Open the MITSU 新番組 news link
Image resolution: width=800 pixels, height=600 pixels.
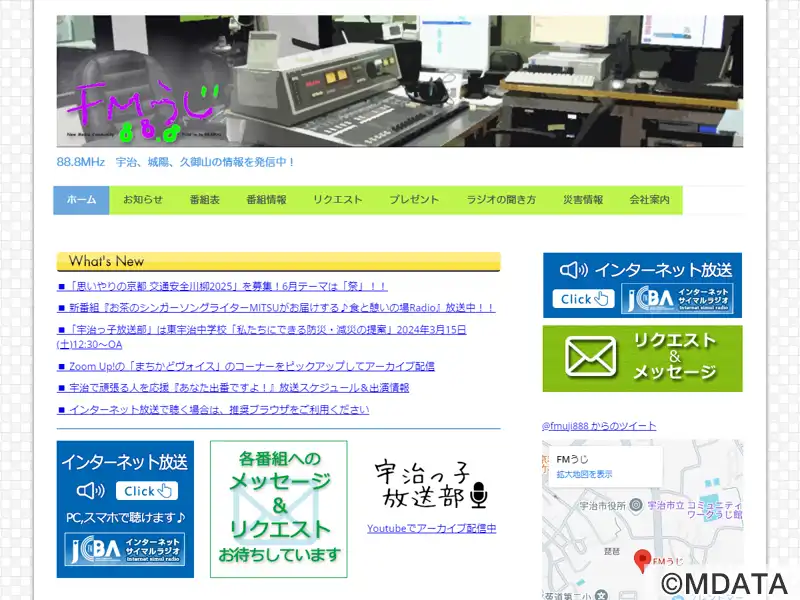(276, 308)
